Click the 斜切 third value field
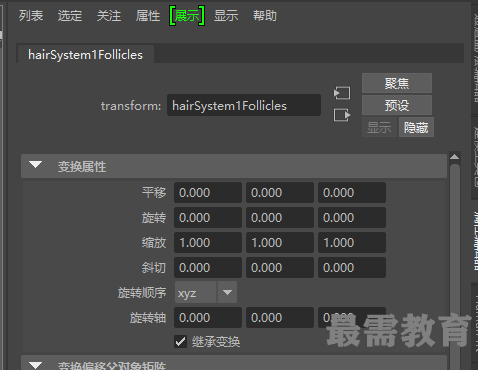This screenshot has height=370, width=478. [352, 268]
